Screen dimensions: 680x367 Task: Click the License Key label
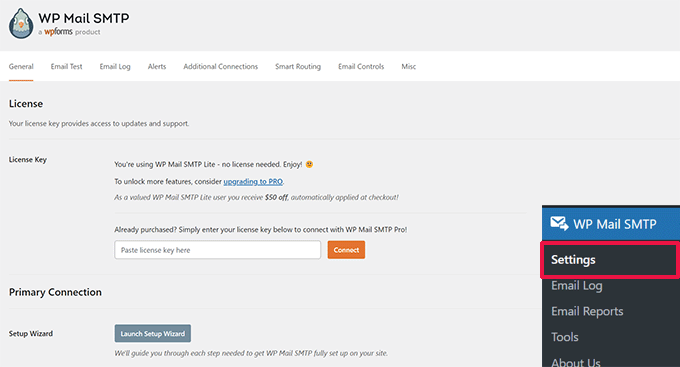[x=28, y=160]
